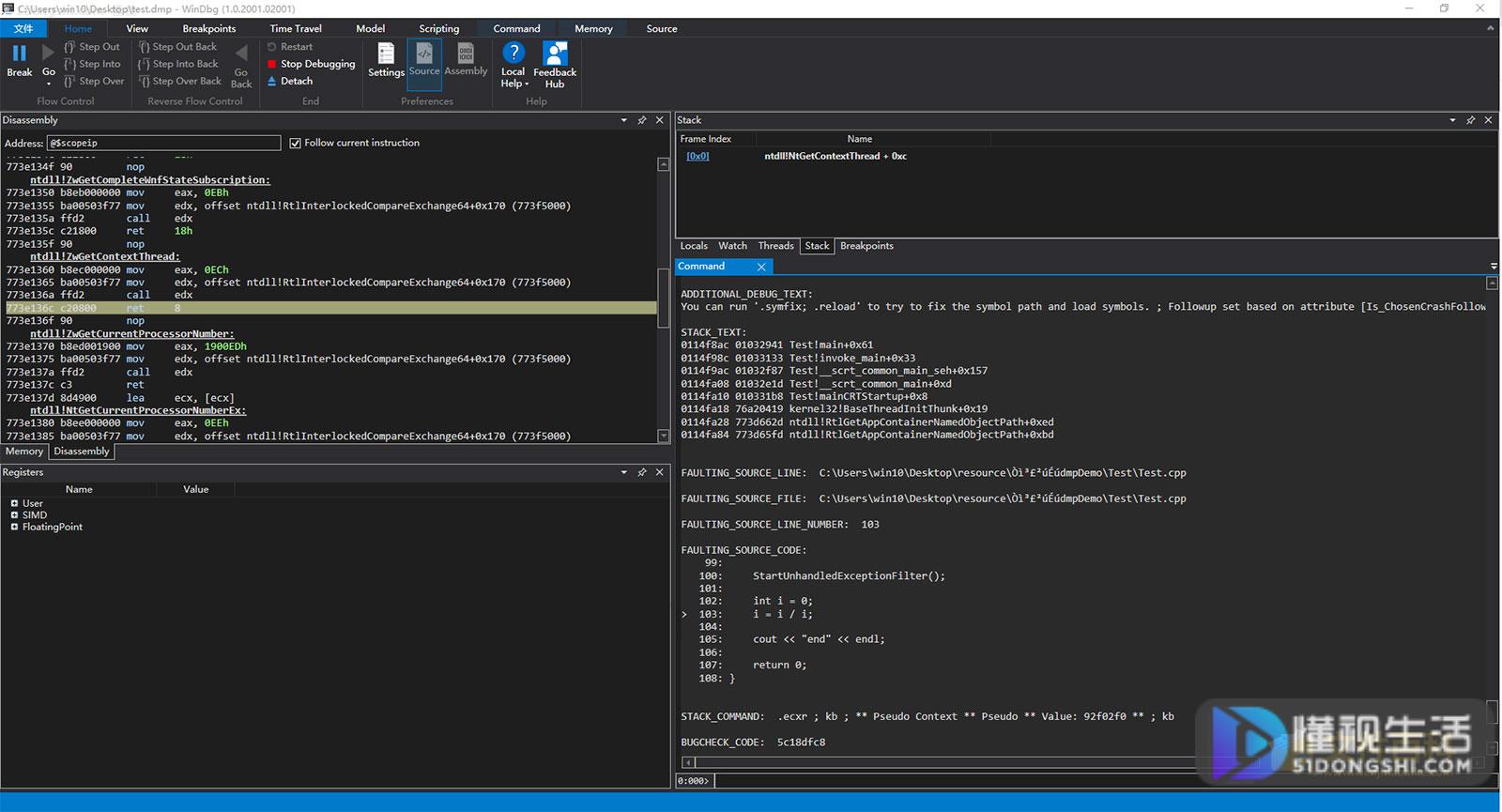The image size is (1502, 812).
Task: Select highlighted ret 8 instruction line
Action: pyautogui.click(x=330, y=308)
